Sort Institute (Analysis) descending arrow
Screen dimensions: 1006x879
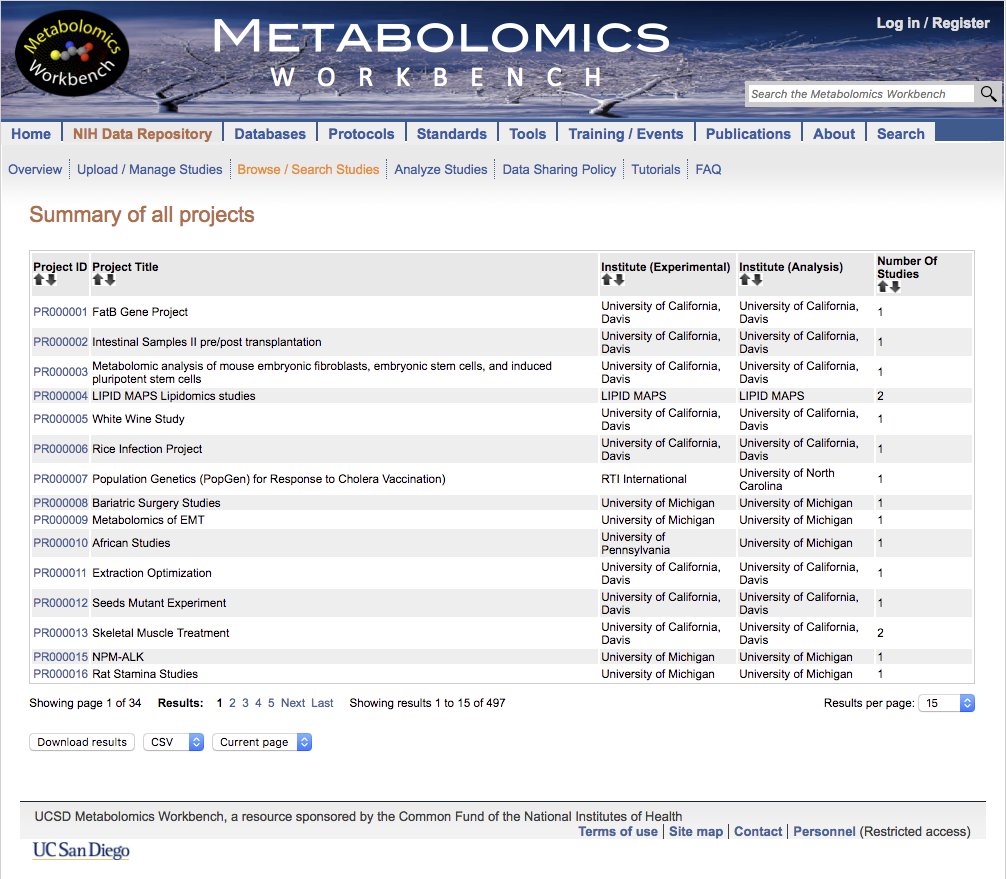[x=757, y=280]
